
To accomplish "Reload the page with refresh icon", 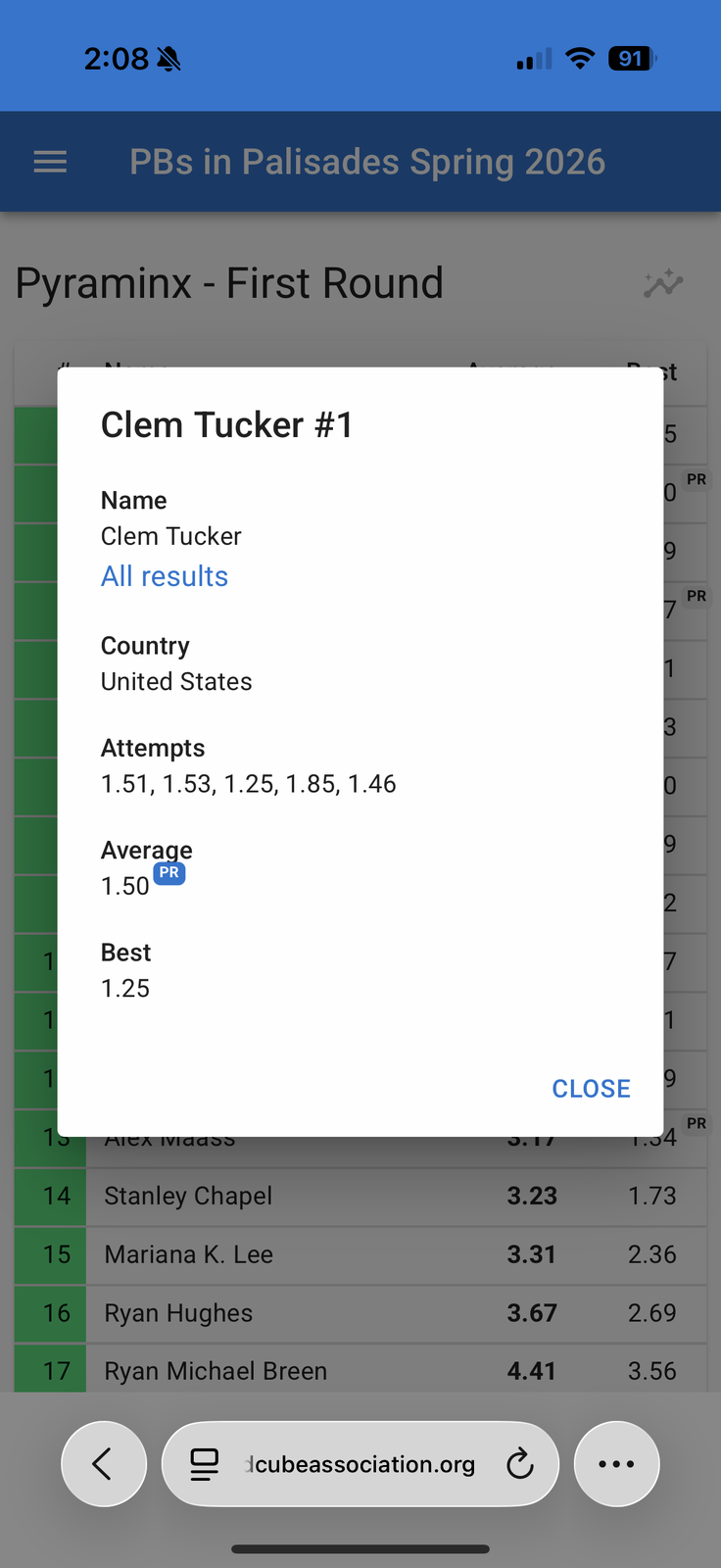I will point(519,1464).
